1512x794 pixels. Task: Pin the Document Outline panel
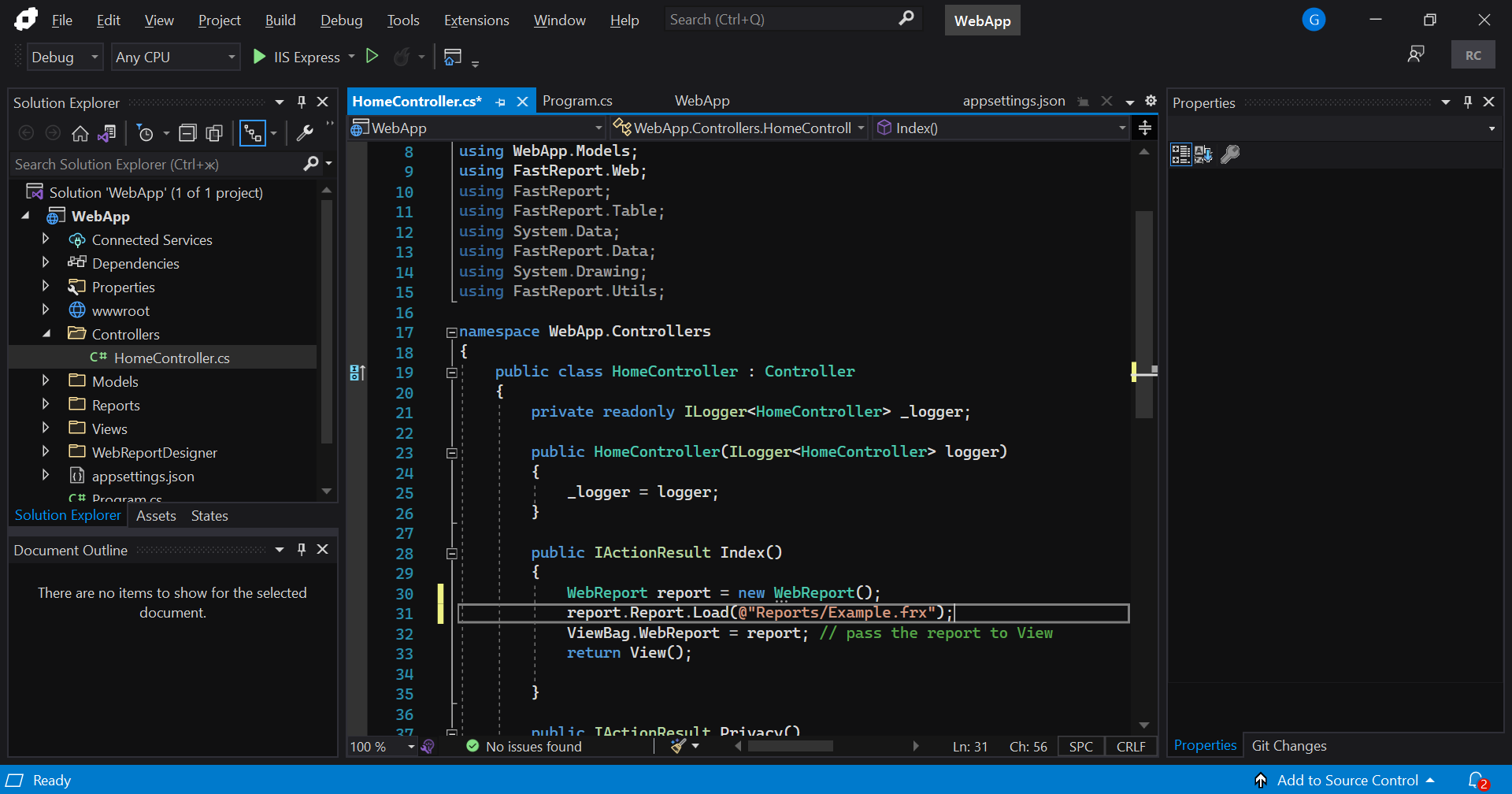(301, 549)
